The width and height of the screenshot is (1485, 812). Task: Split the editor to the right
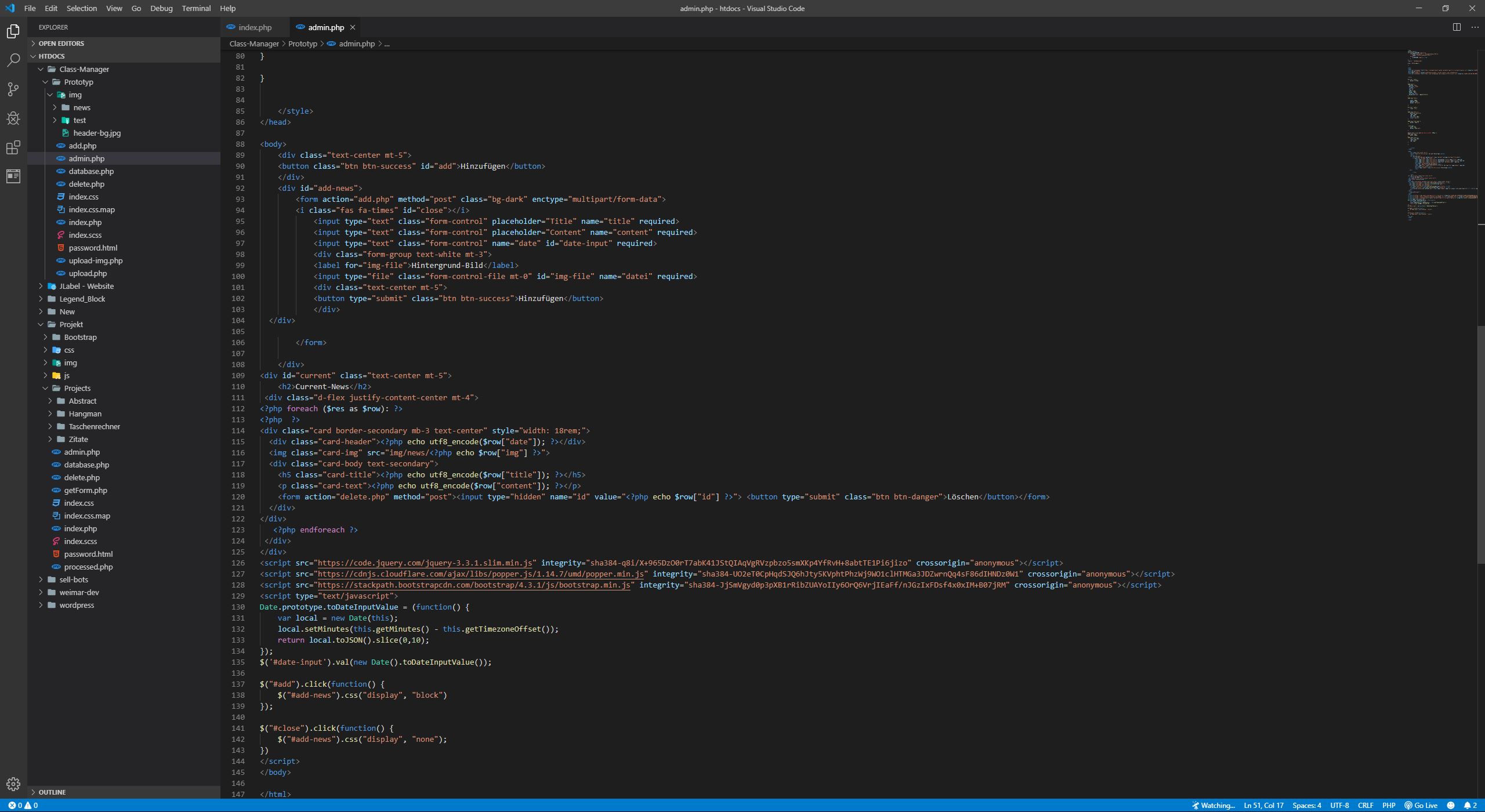1456,27
